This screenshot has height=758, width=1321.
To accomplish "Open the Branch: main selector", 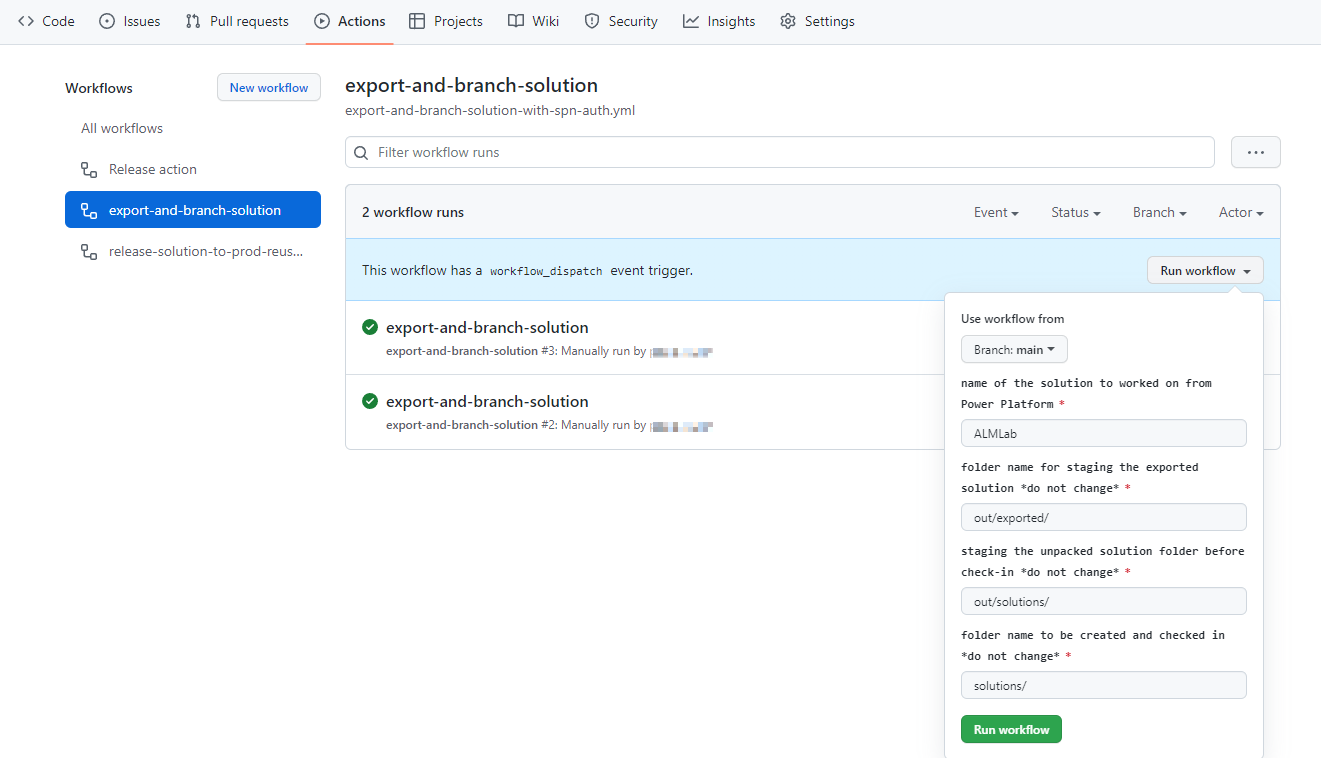I will pyautogui.click(x=1014, y=349).
